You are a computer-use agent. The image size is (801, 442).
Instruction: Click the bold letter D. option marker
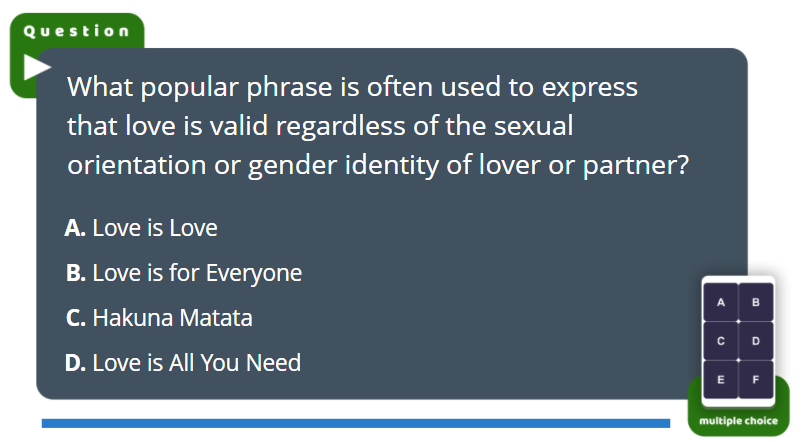(75, 363)
